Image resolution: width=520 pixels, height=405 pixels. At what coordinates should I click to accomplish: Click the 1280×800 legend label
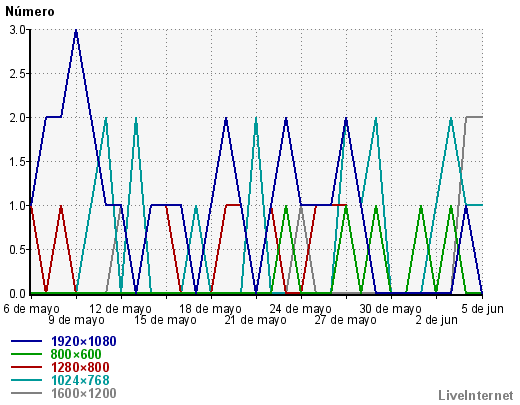80,367
